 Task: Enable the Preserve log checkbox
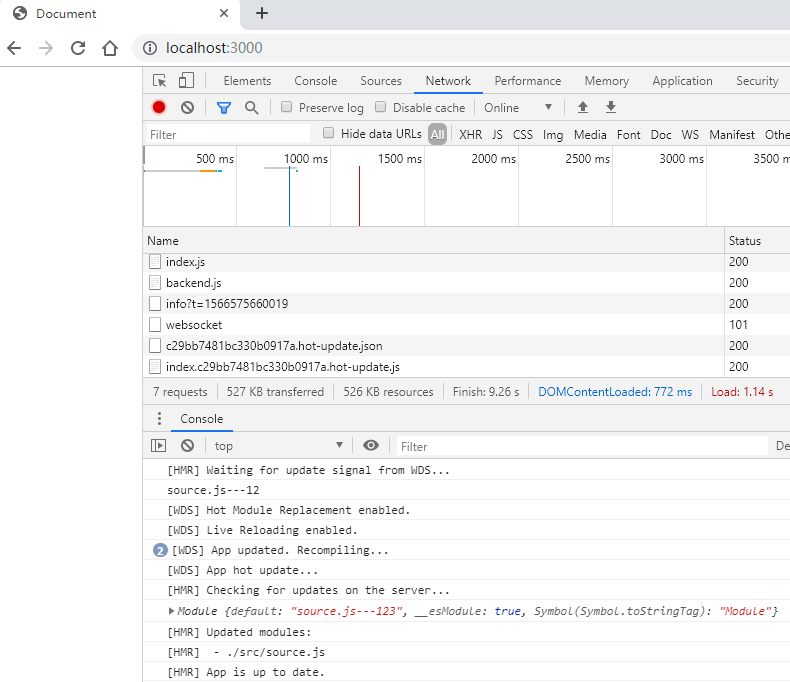point(286,107)
